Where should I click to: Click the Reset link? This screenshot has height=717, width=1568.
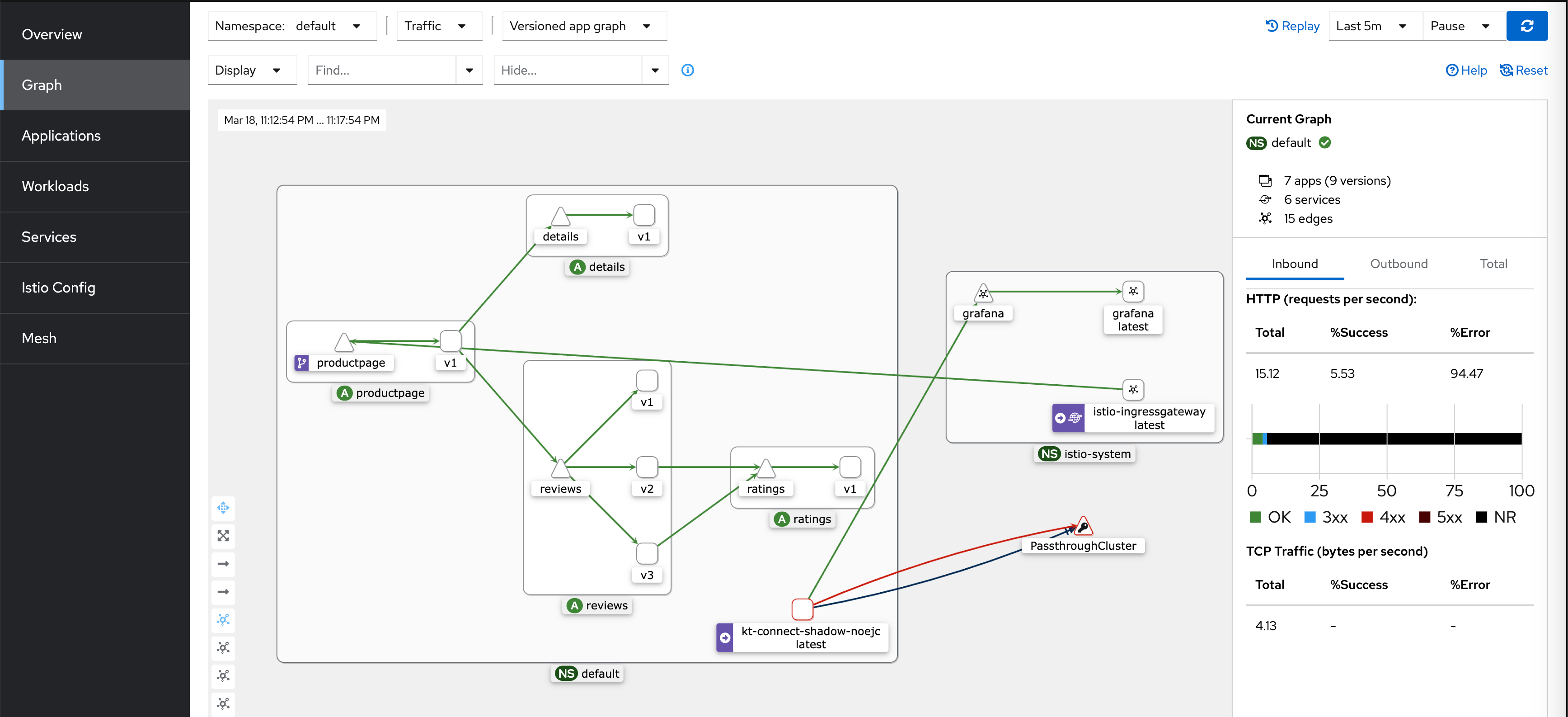coord(1524,70)
